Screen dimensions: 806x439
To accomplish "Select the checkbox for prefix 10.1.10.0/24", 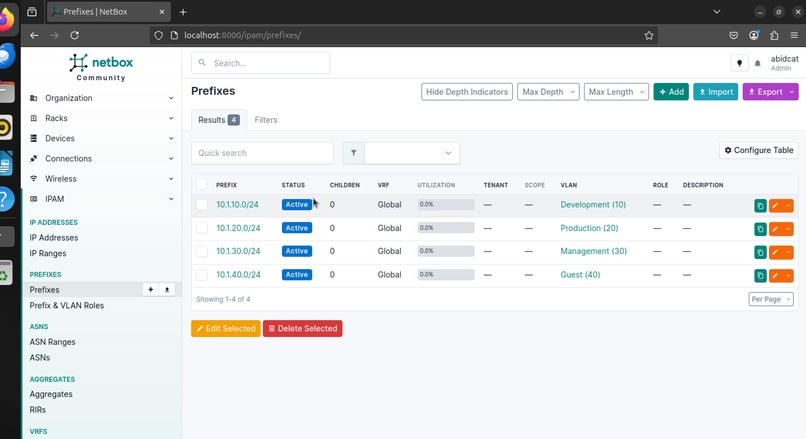I will (x=202, y=205).
